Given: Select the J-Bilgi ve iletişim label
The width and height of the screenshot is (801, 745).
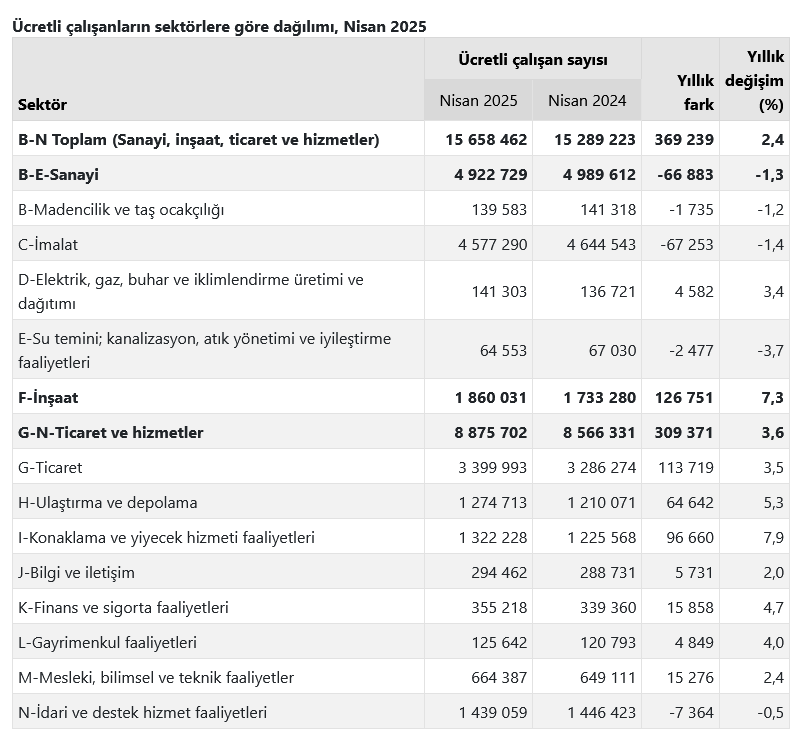Looking at the screenshot, I should point(76,572).
